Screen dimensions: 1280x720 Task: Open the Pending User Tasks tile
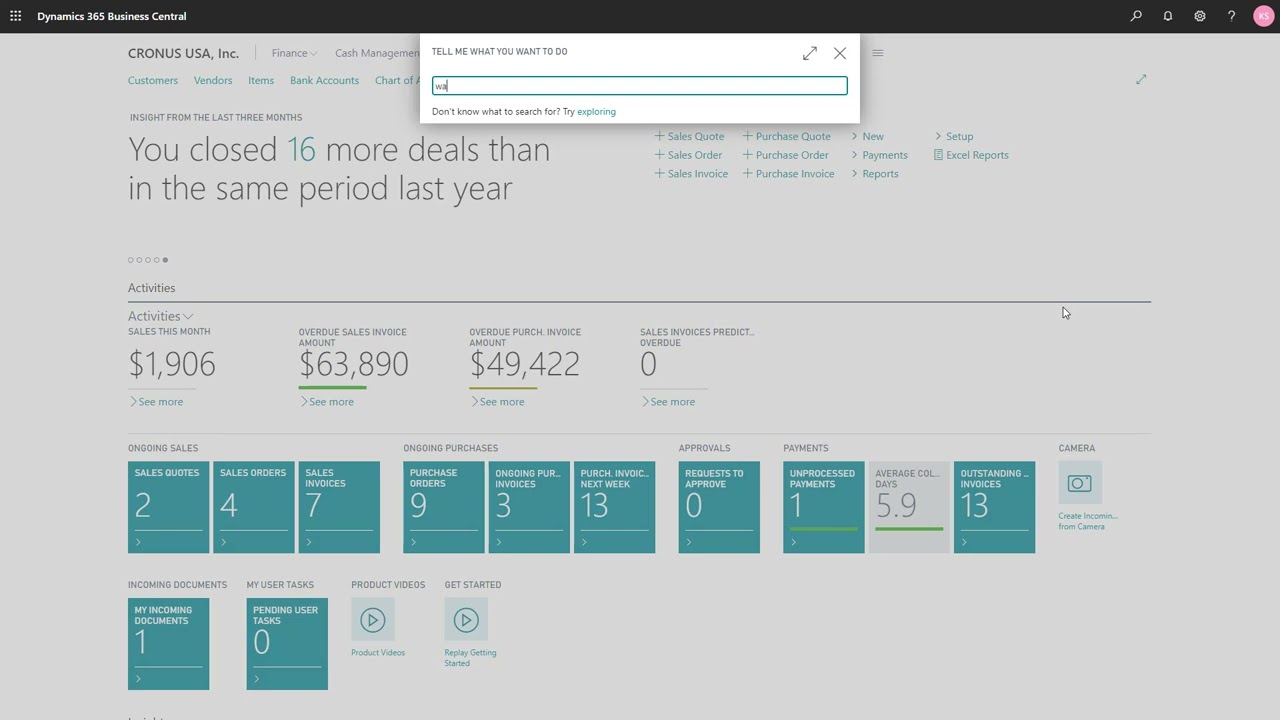pyautogui.click(x=287, y=644)
